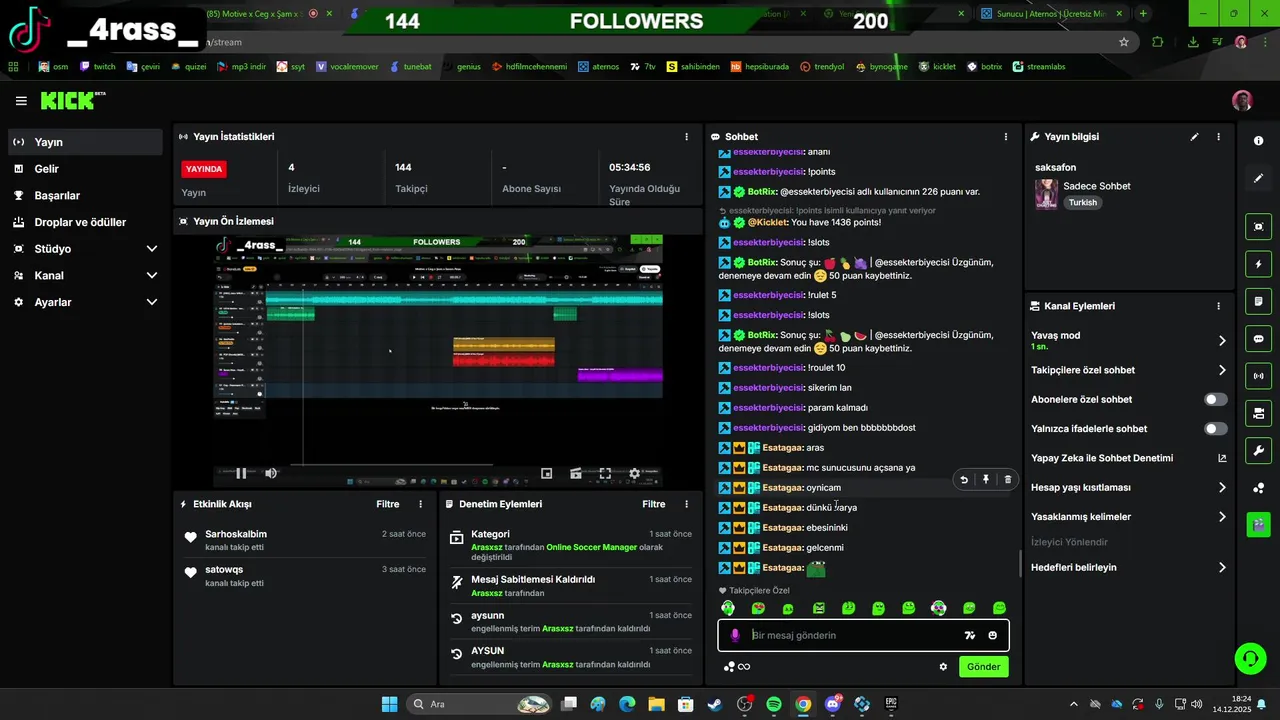Click the info icon in right sidebar

coord(1259,141)
